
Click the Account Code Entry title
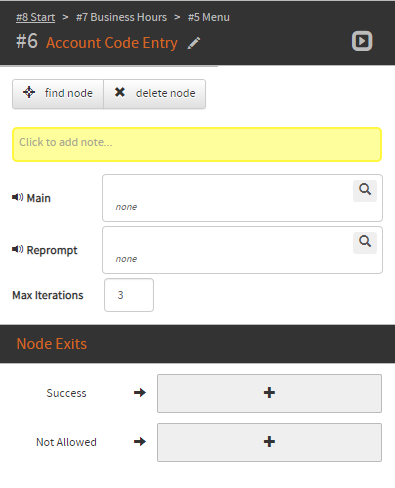pyautogui.click(x=112, y=43)
